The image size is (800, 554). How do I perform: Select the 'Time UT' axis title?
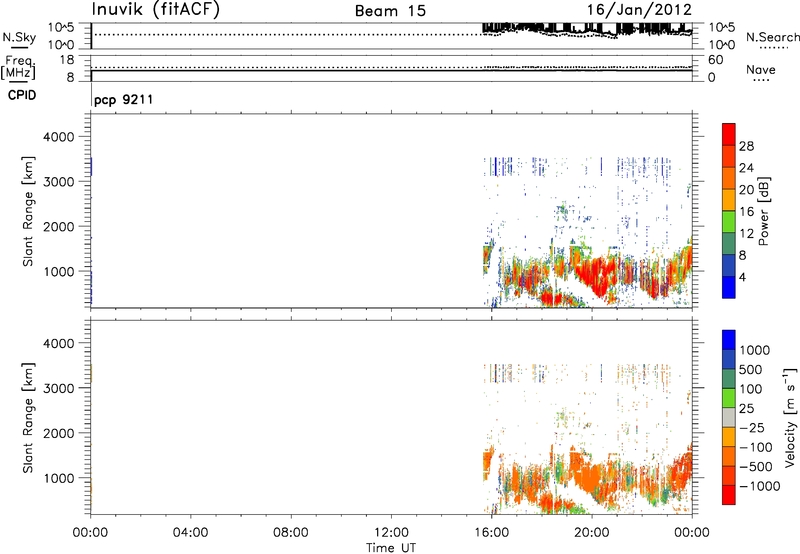[x=391, y=547]
